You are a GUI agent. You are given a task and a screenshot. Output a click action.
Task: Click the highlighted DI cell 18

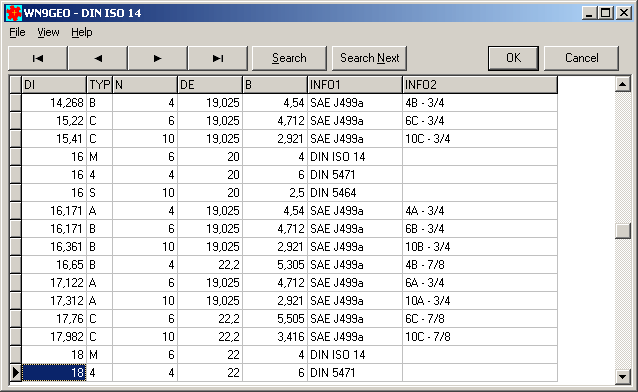pyautogui.click(x=54, y=372)
